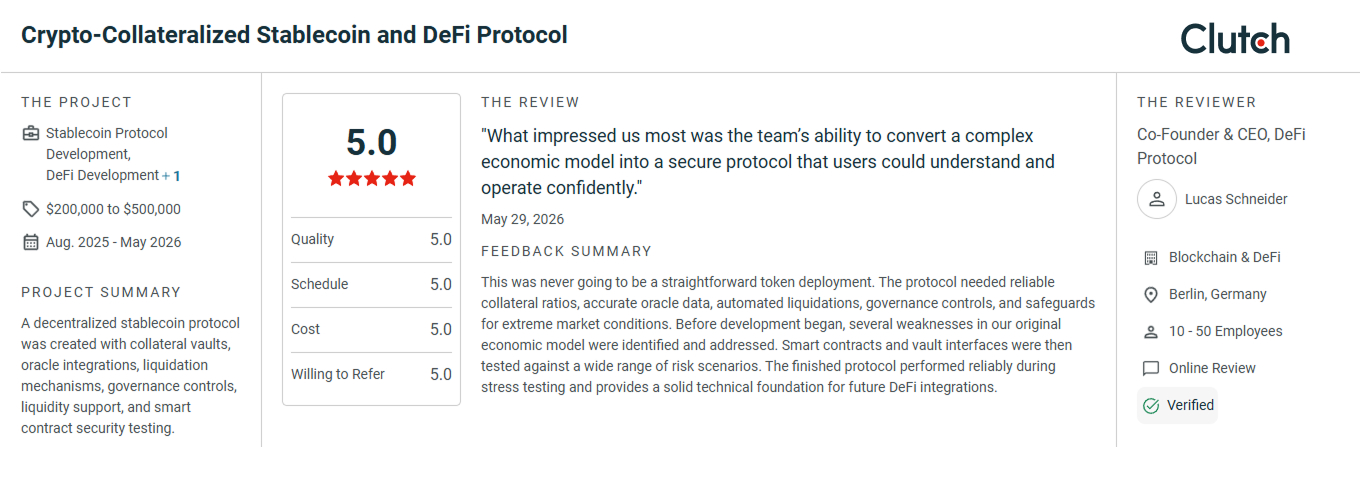Click Lucas Schneider's avatar icon
1370x483 pixels.
tap(1157, 199)
